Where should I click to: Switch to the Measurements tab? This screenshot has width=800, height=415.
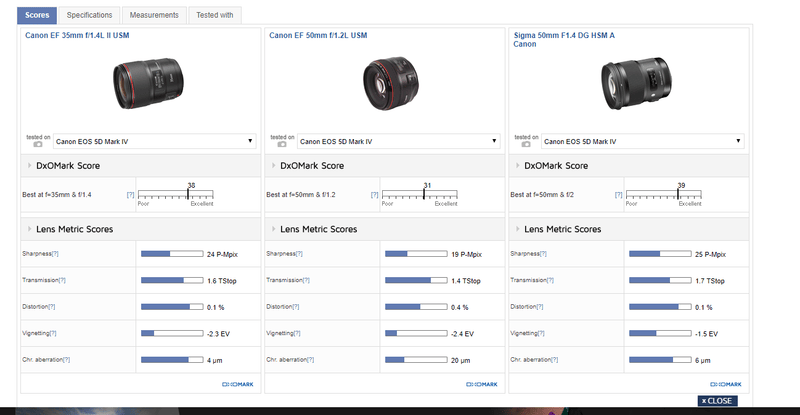(x=155, y=15)
